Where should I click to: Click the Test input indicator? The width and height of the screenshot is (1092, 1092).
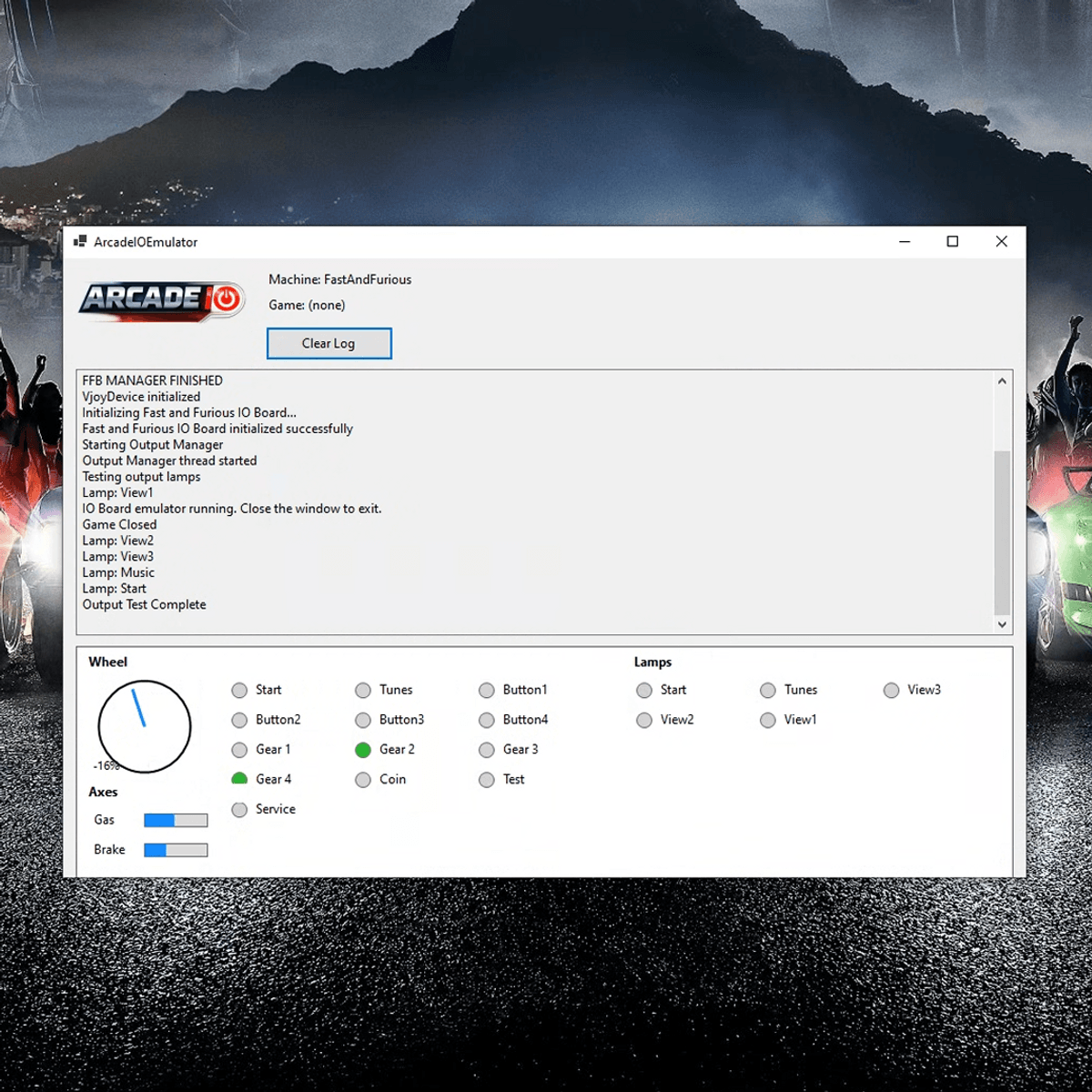coord(487,780)
